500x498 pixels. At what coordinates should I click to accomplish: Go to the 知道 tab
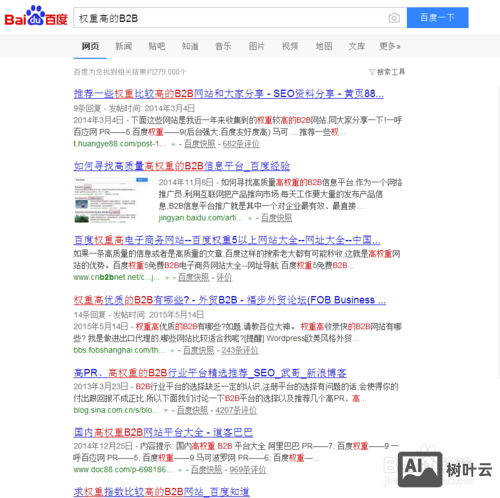(190, 46)
